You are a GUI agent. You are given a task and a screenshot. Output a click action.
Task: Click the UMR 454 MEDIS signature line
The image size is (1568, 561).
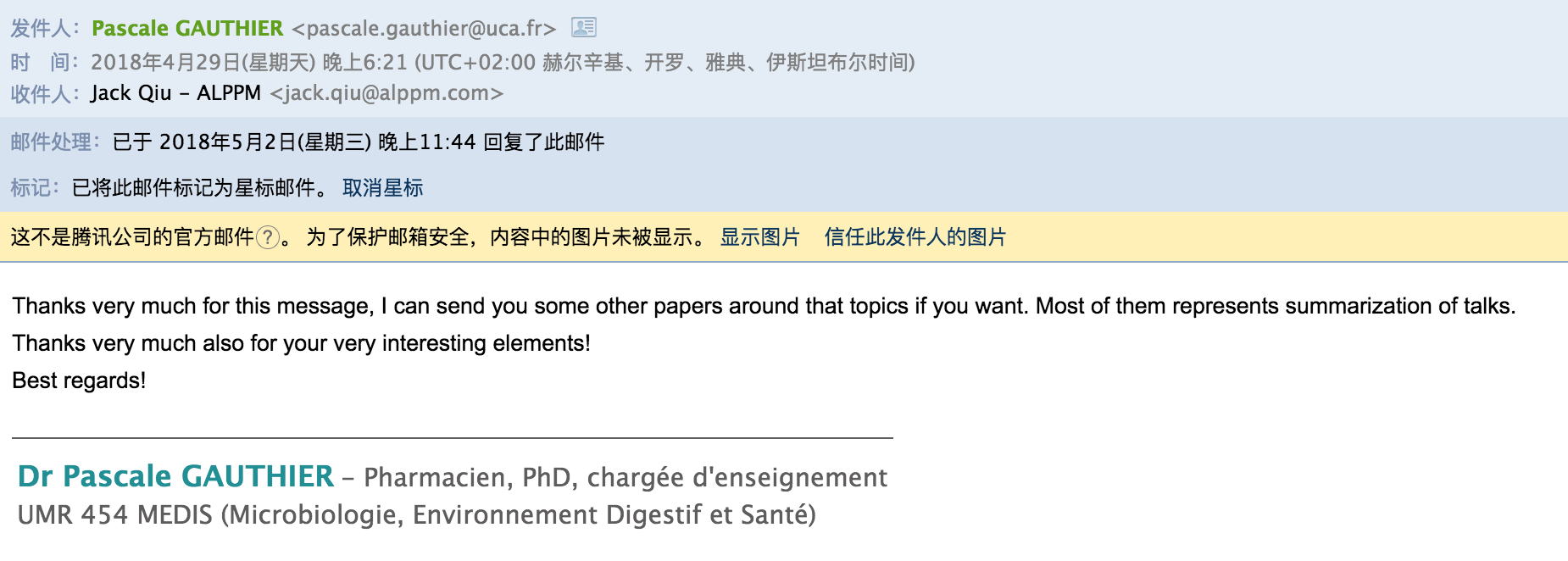click(416, 514)
